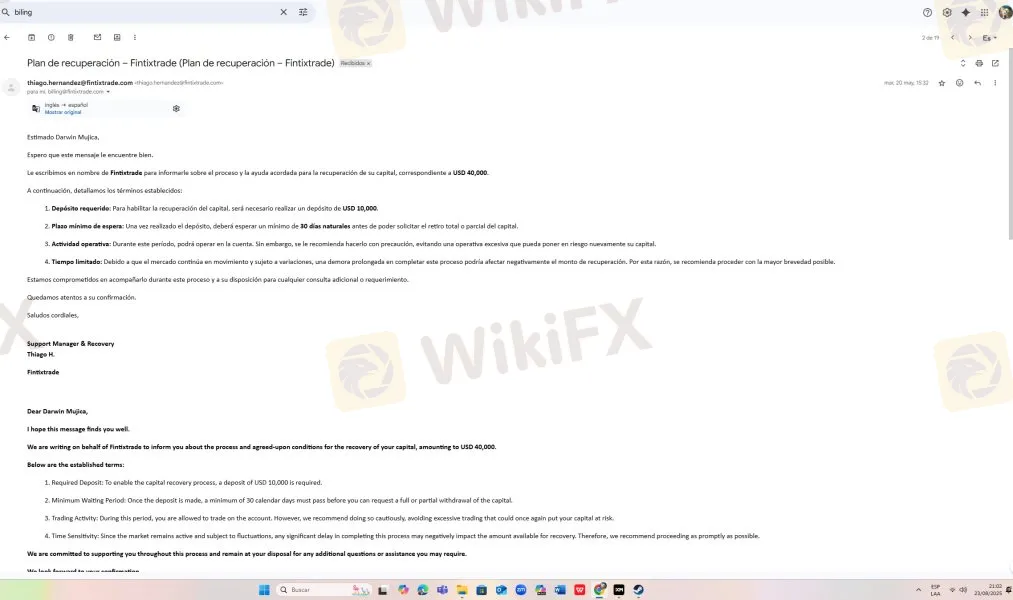Mark the email as unread
Image resolution: width=1013 pixels, height=600 pixels.
(97, 37)
